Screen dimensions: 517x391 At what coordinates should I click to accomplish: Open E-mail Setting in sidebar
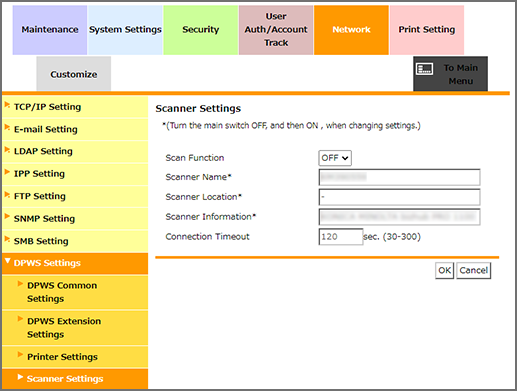pyautogui.click(x=75, y=129)
